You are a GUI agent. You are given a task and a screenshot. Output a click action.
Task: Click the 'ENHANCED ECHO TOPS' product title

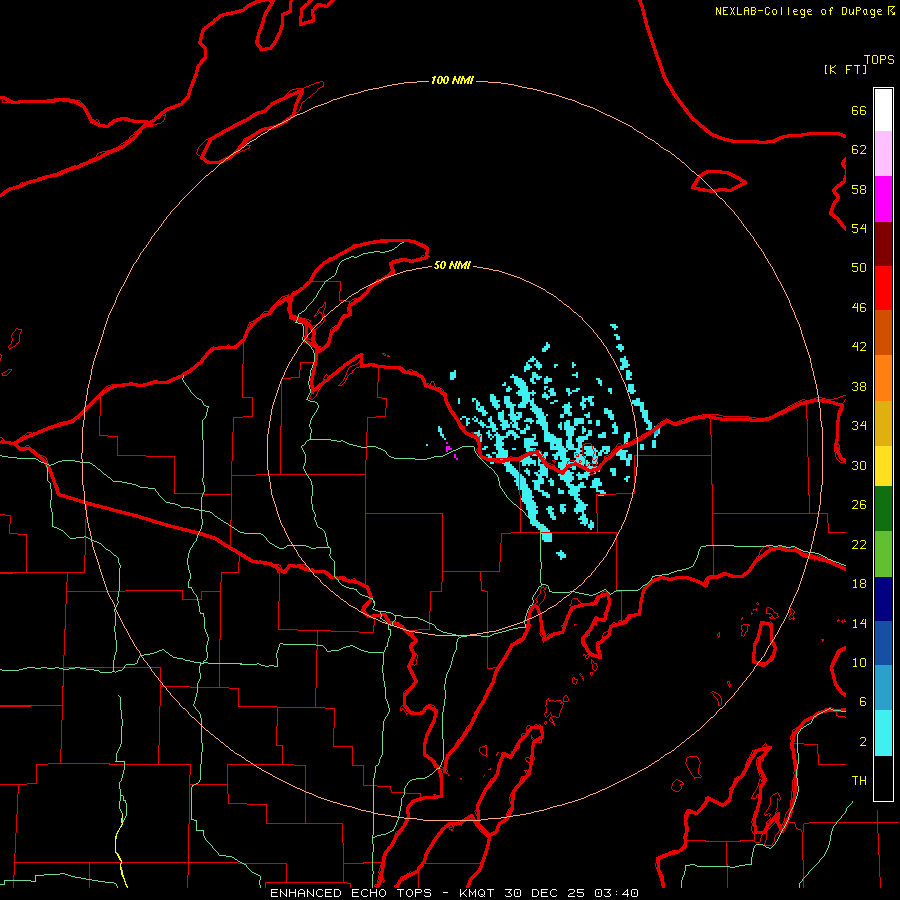351,893
